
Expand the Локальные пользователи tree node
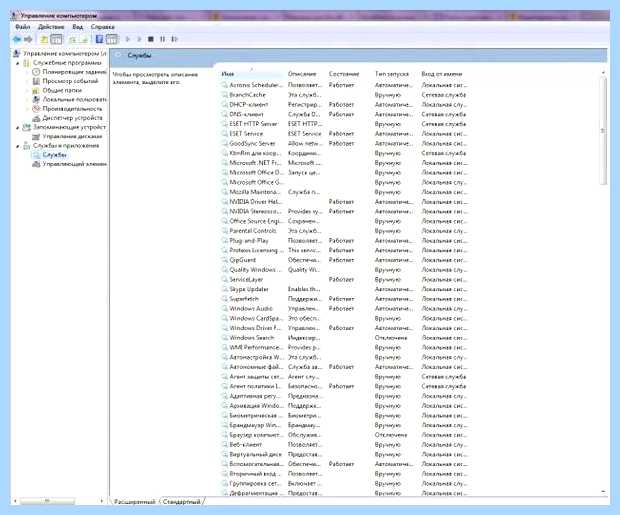27,100
